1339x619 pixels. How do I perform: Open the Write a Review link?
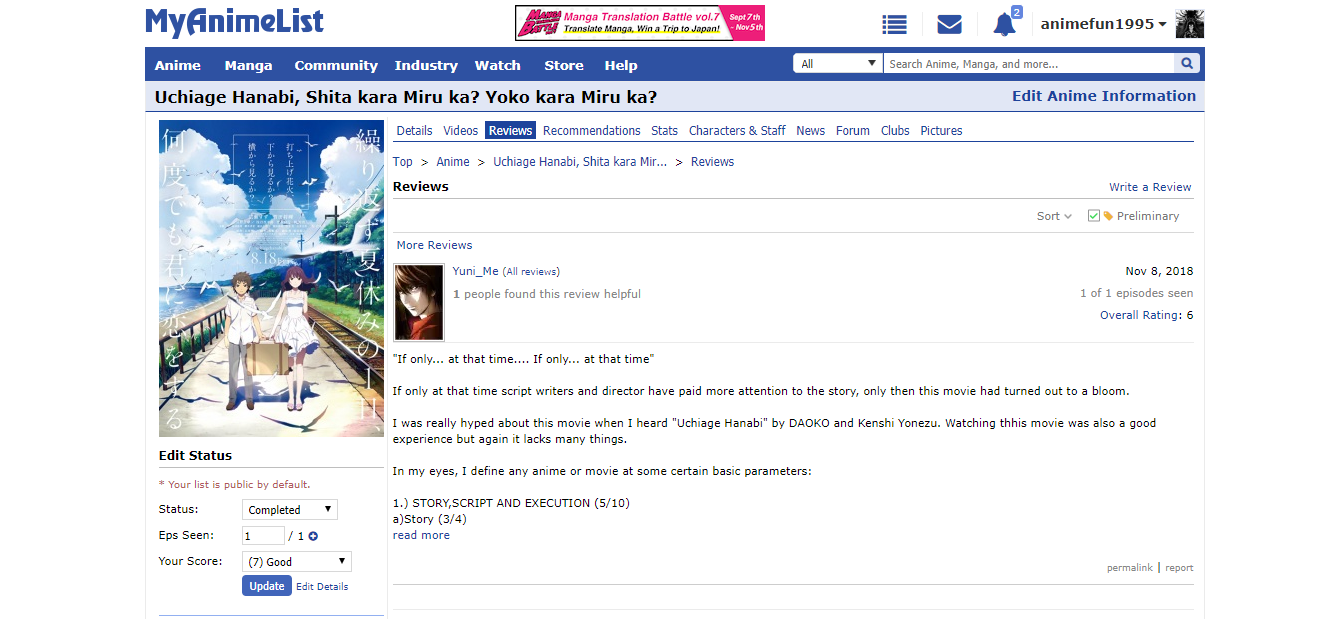(1150, 187)
